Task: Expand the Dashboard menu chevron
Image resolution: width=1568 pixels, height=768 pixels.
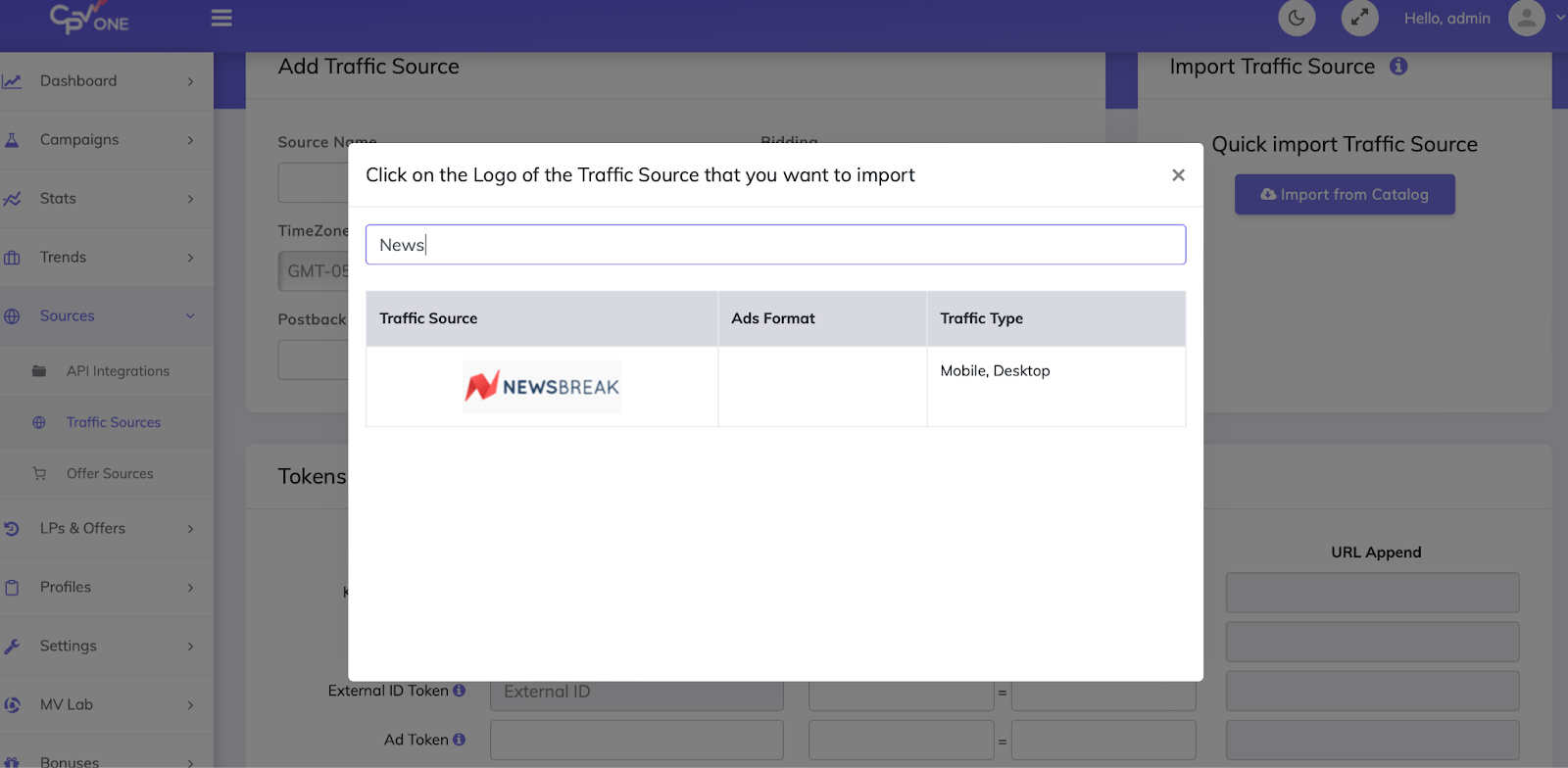Action: (x=190, y=81)
